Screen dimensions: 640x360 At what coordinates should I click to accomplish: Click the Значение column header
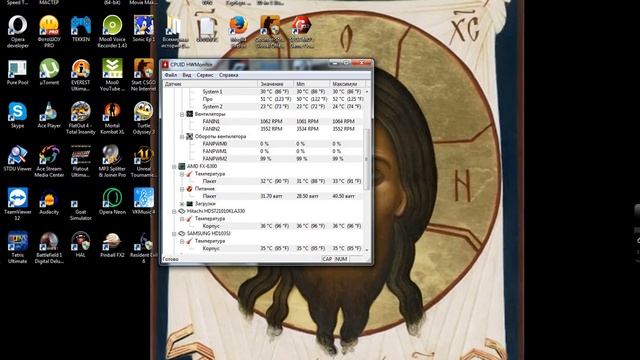(276, 84)
